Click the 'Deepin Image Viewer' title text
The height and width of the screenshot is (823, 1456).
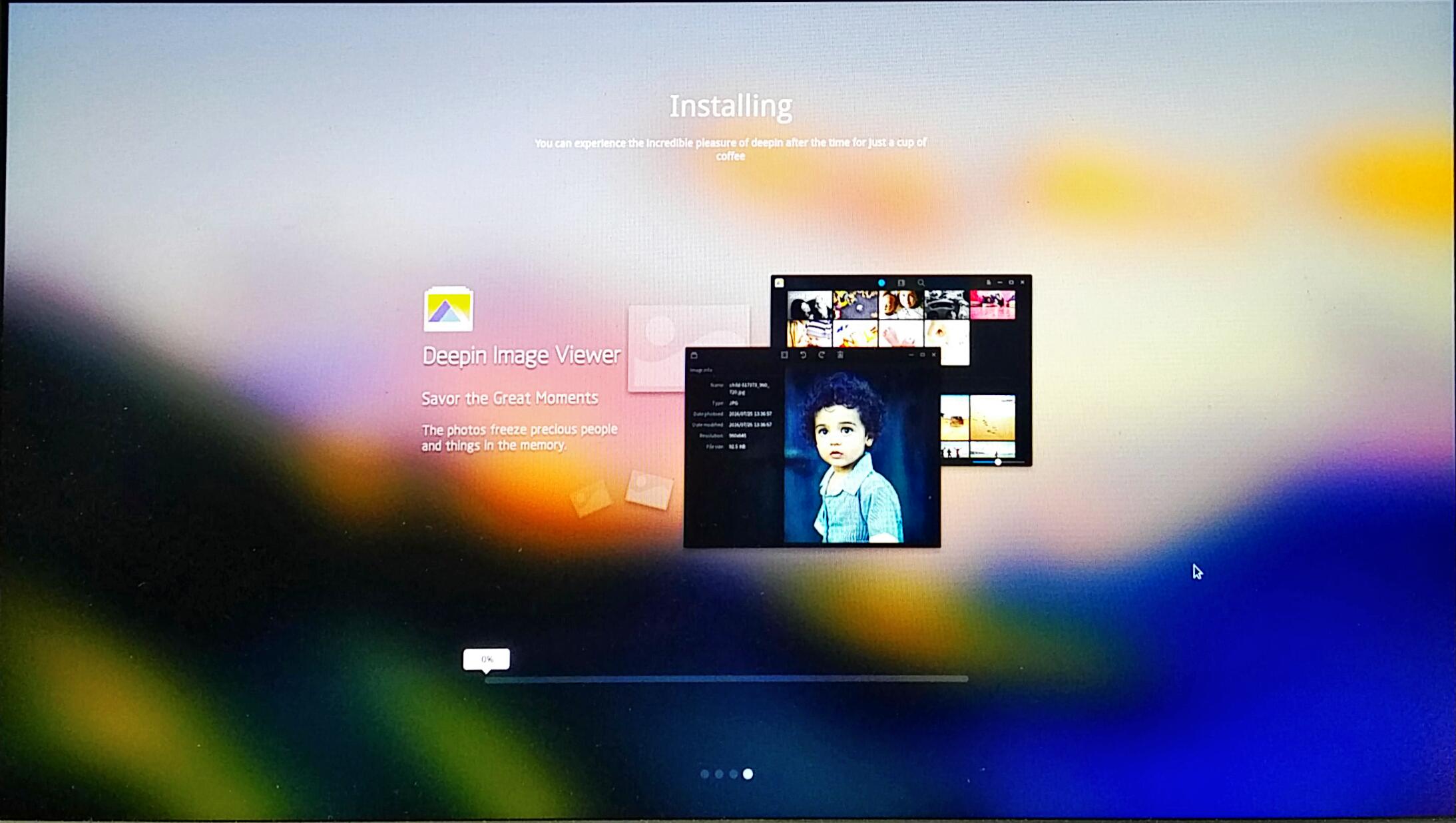pyautogui.click(x=521, y=356)
